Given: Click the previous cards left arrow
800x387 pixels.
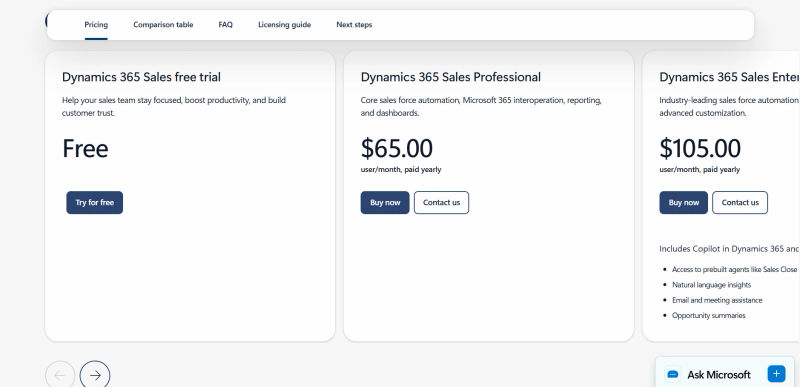Looking at the screenshot, I should tap(60, 375).
